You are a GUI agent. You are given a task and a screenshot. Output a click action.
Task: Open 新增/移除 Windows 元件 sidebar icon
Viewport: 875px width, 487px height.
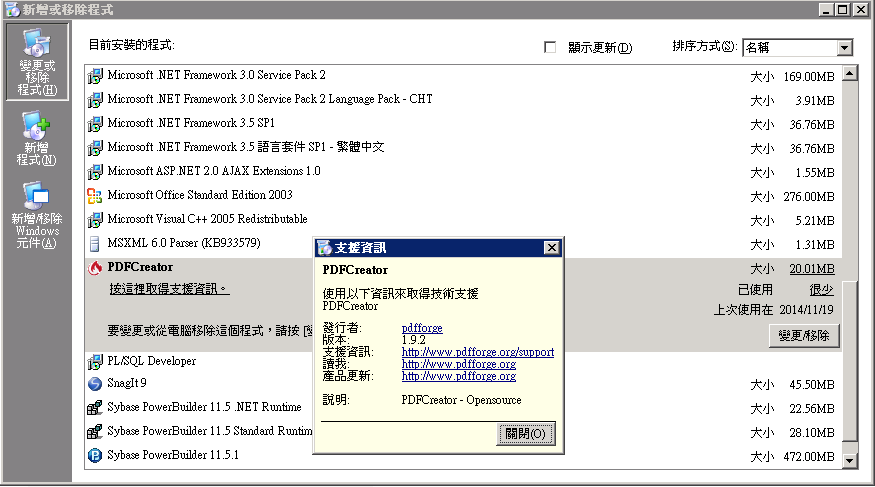[37, 215]
